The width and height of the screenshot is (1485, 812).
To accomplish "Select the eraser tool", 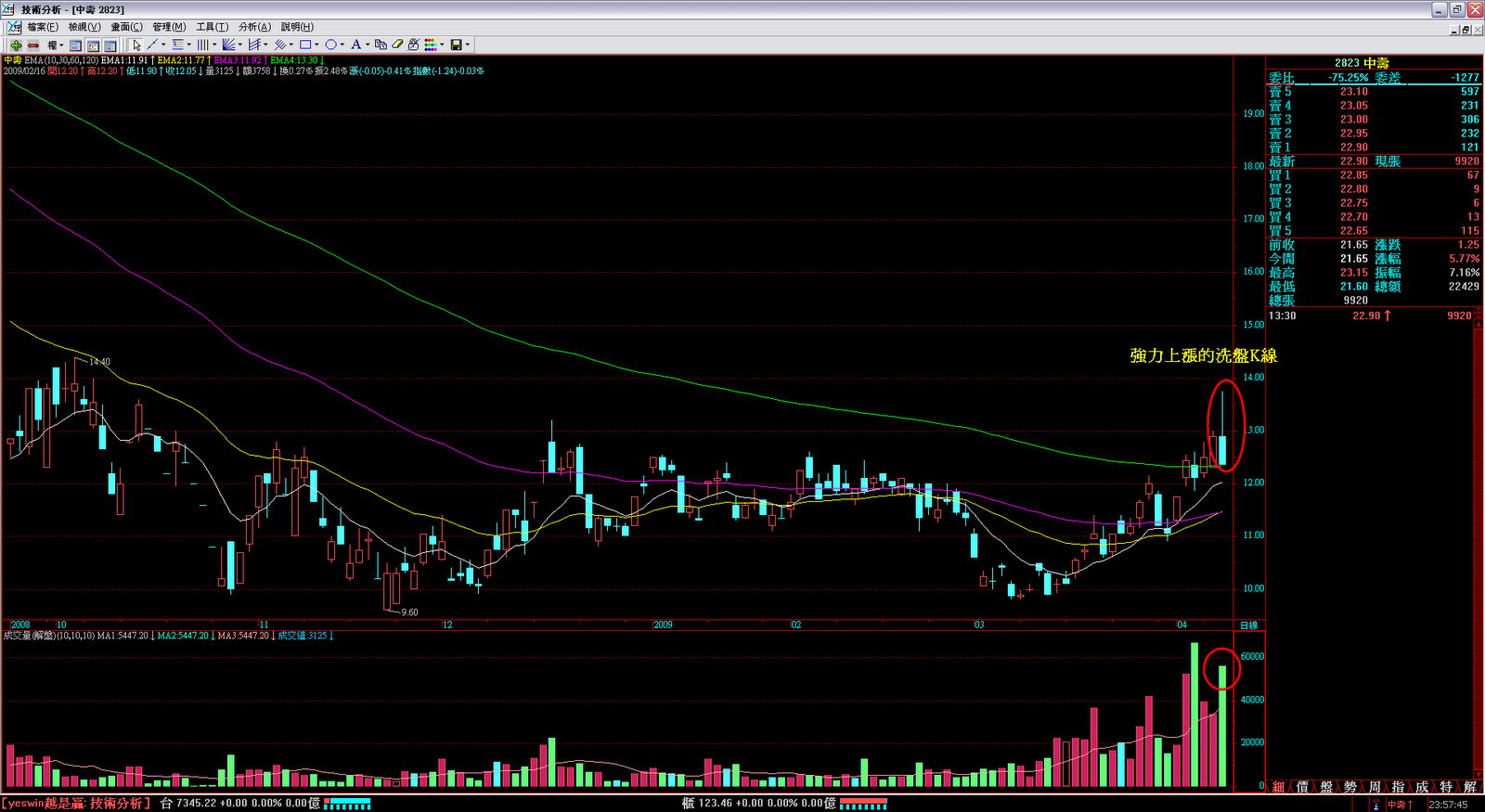I will point(397,45).
